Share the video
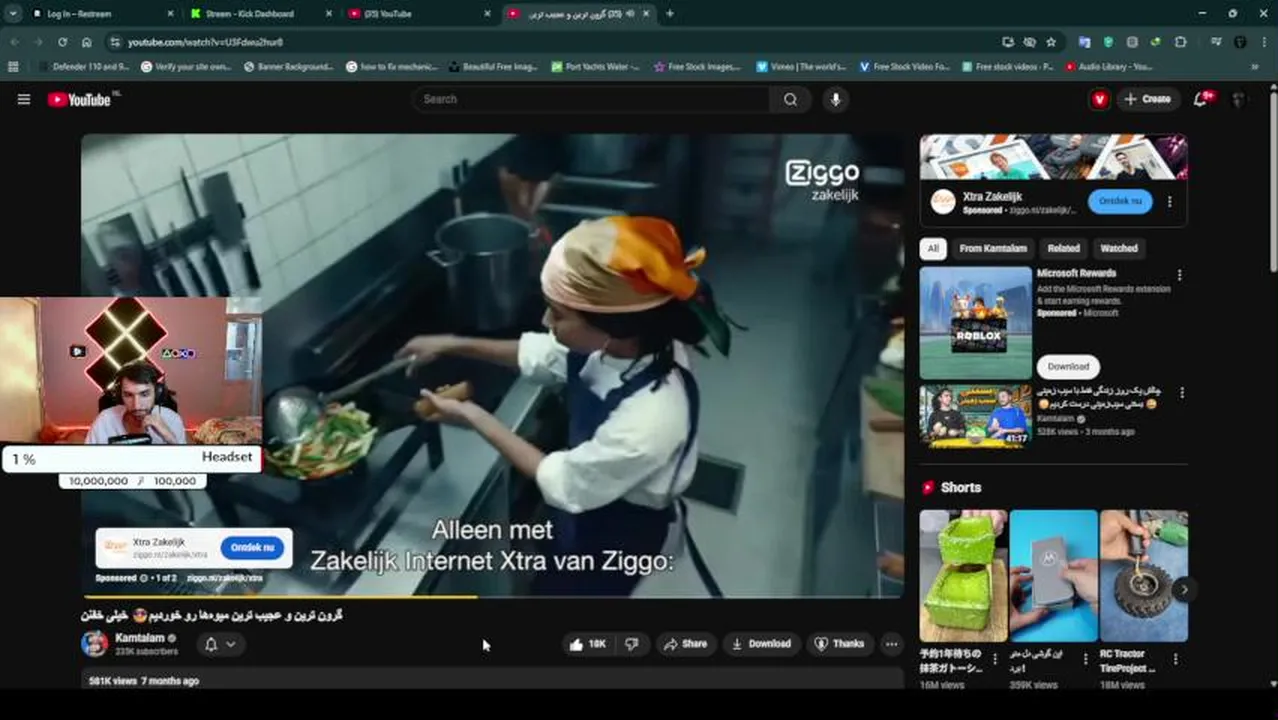Image resolution: width=1278 pixels, height=720 pixels. click(685, 644)
